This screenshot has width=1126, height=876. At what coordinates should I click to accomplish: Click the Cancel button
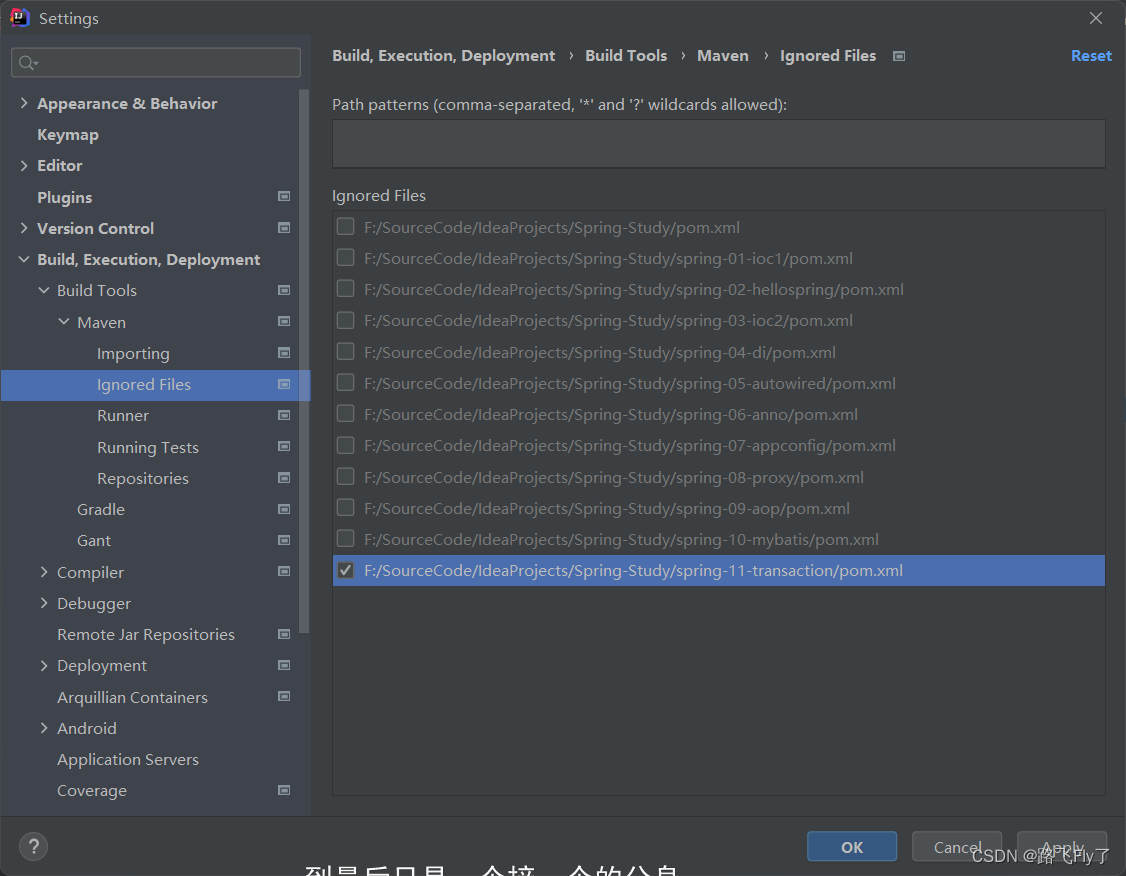click(x=957, y=847)
